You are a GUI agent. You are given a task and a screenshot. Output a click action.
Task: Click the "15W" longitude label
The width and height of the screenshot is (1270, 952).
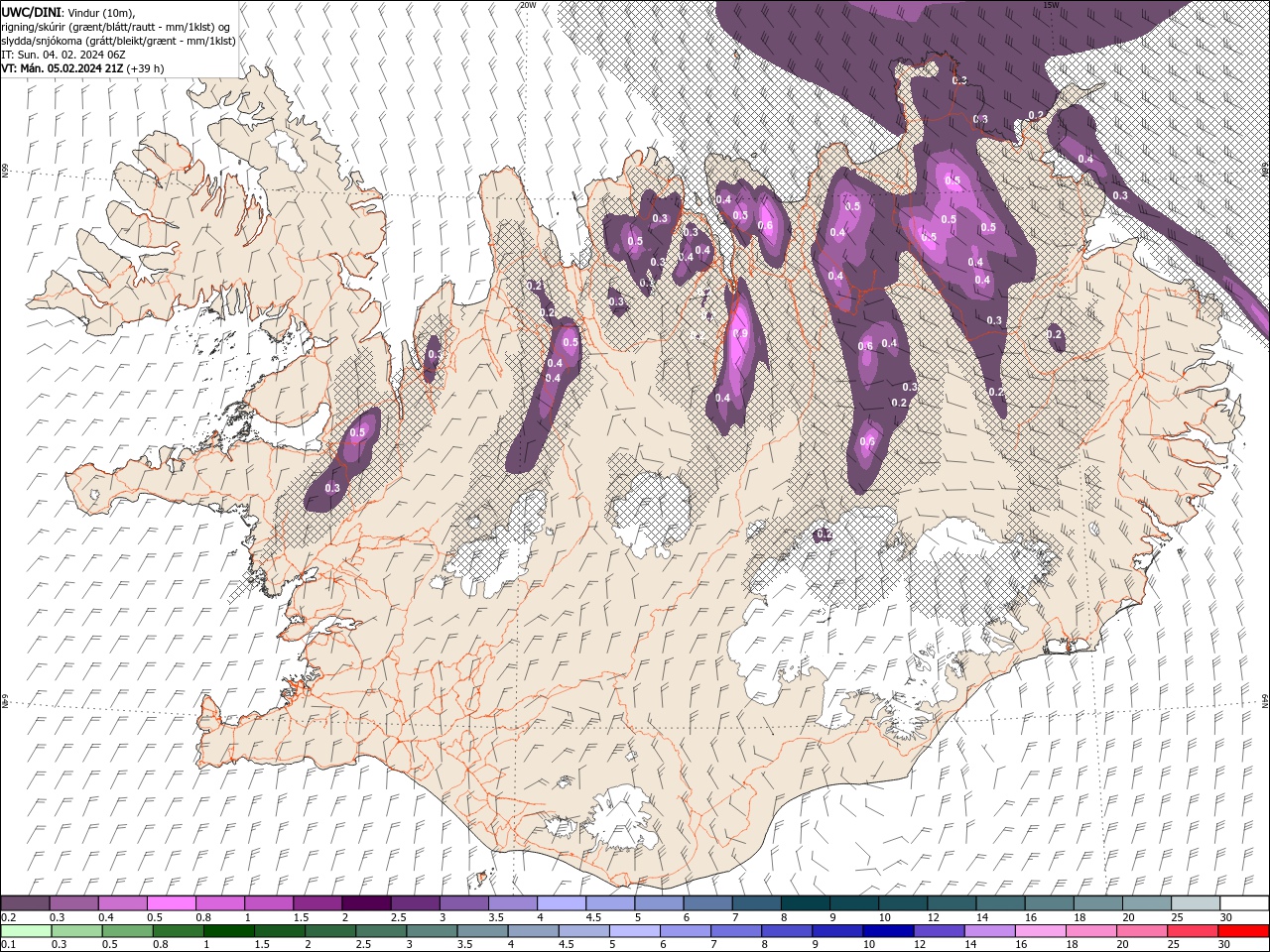pyautogui.click(x=1051, y=5)
